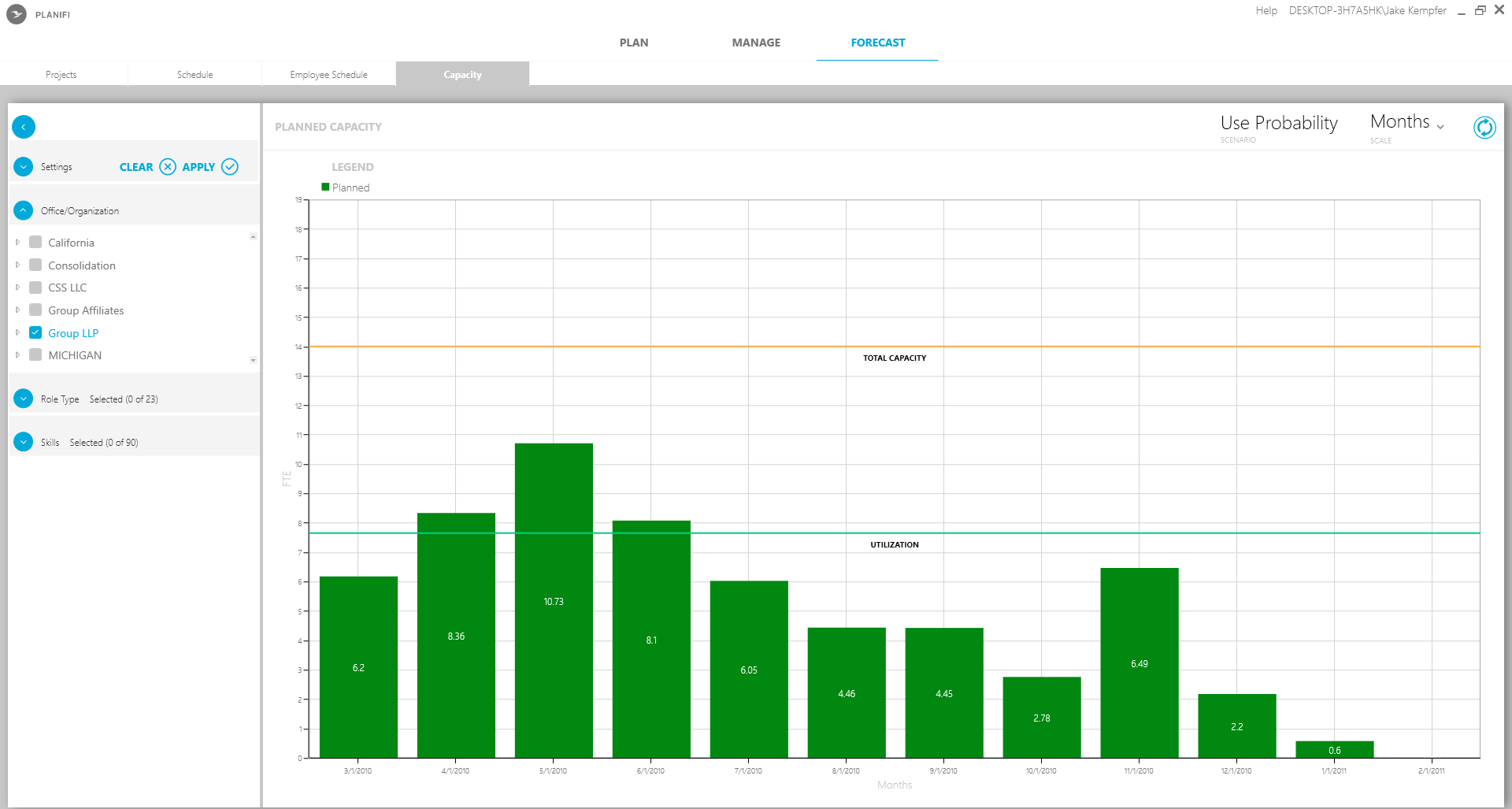Image resolution: width=1512 pixels, height=809 pixels.
Task: Open the Projects sub-tab
Action: click(61, 75)
